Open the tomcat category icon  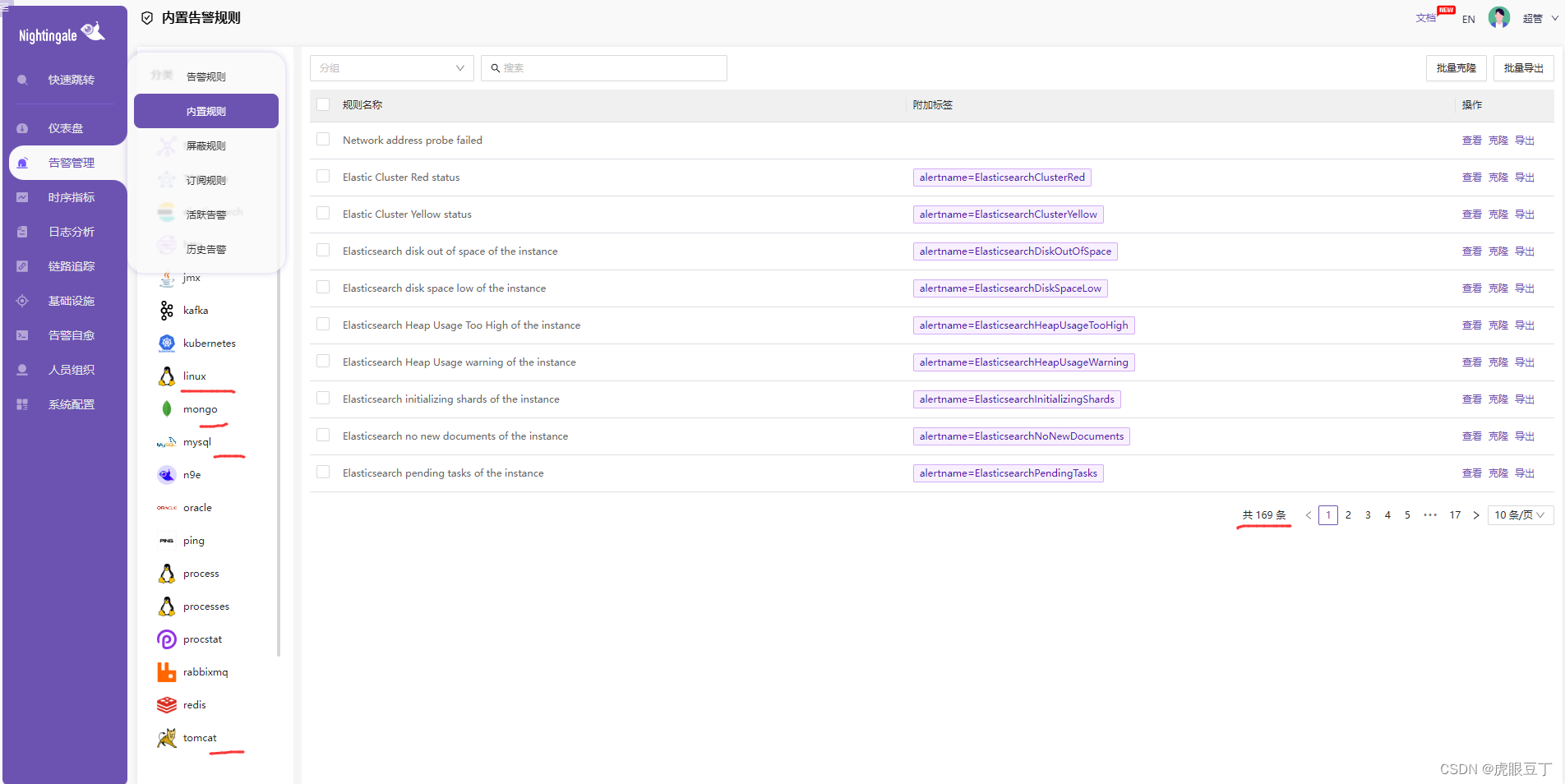click(167, 738)
